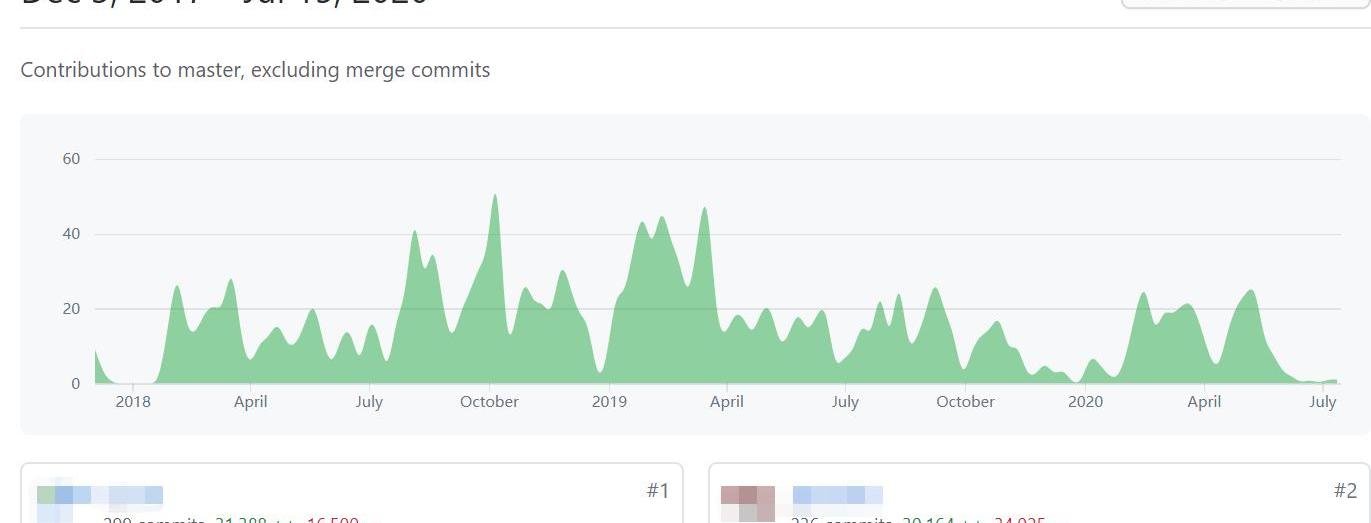1371x523 pixels.
Task: Click the 40 value on the y-axis
Action: click(72, 234)
